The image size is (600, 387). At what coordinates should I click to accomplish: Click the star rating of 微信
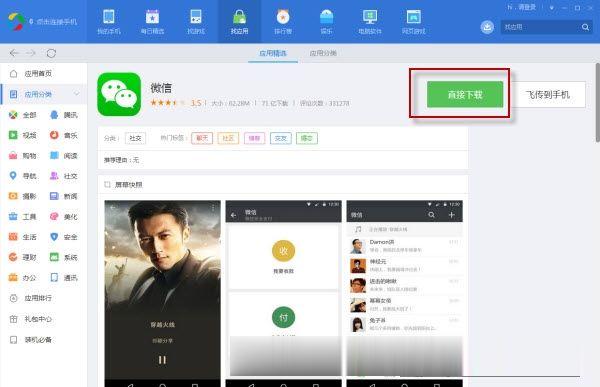[x=168, y=103]
